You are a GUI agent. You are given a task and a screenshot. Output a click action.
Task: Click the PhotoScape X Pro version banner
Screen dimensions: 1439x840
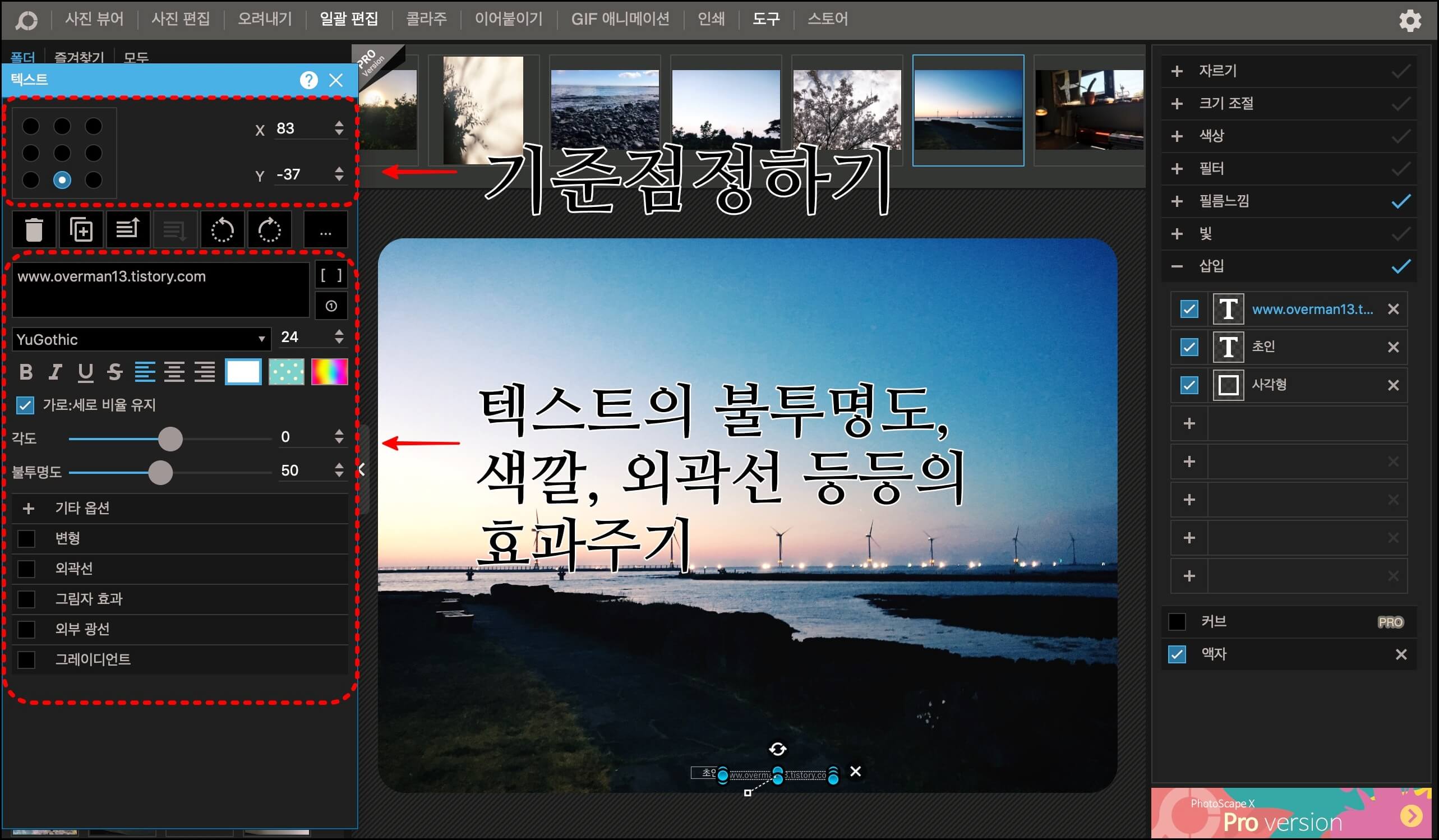click(1290, 814)
